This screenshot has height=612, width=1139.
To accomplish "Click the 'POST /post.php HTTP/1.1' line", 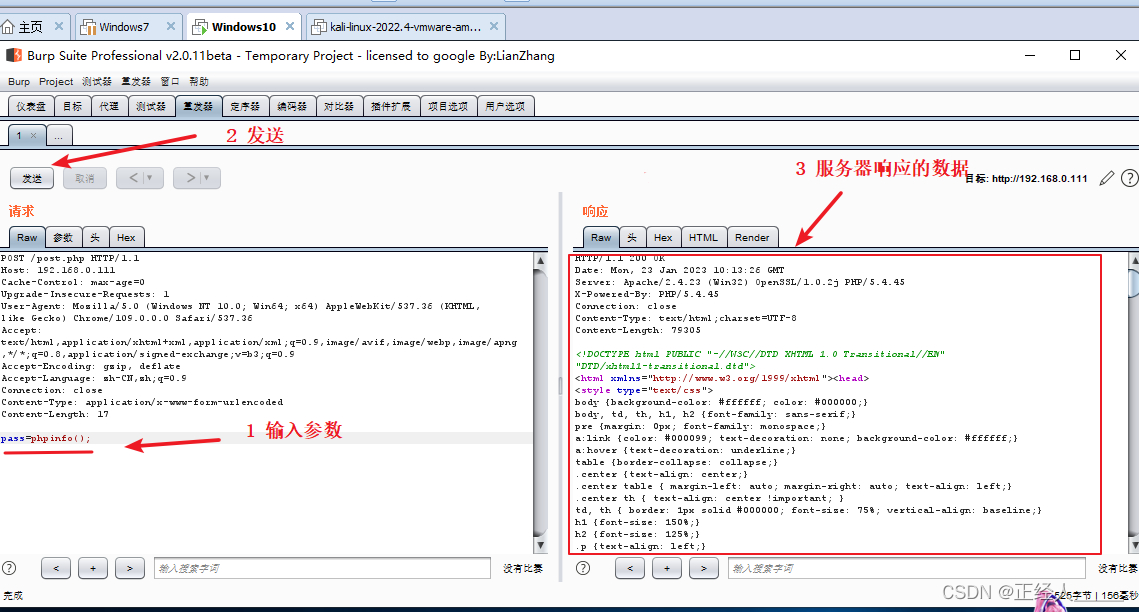I will (x=70, y=258).
